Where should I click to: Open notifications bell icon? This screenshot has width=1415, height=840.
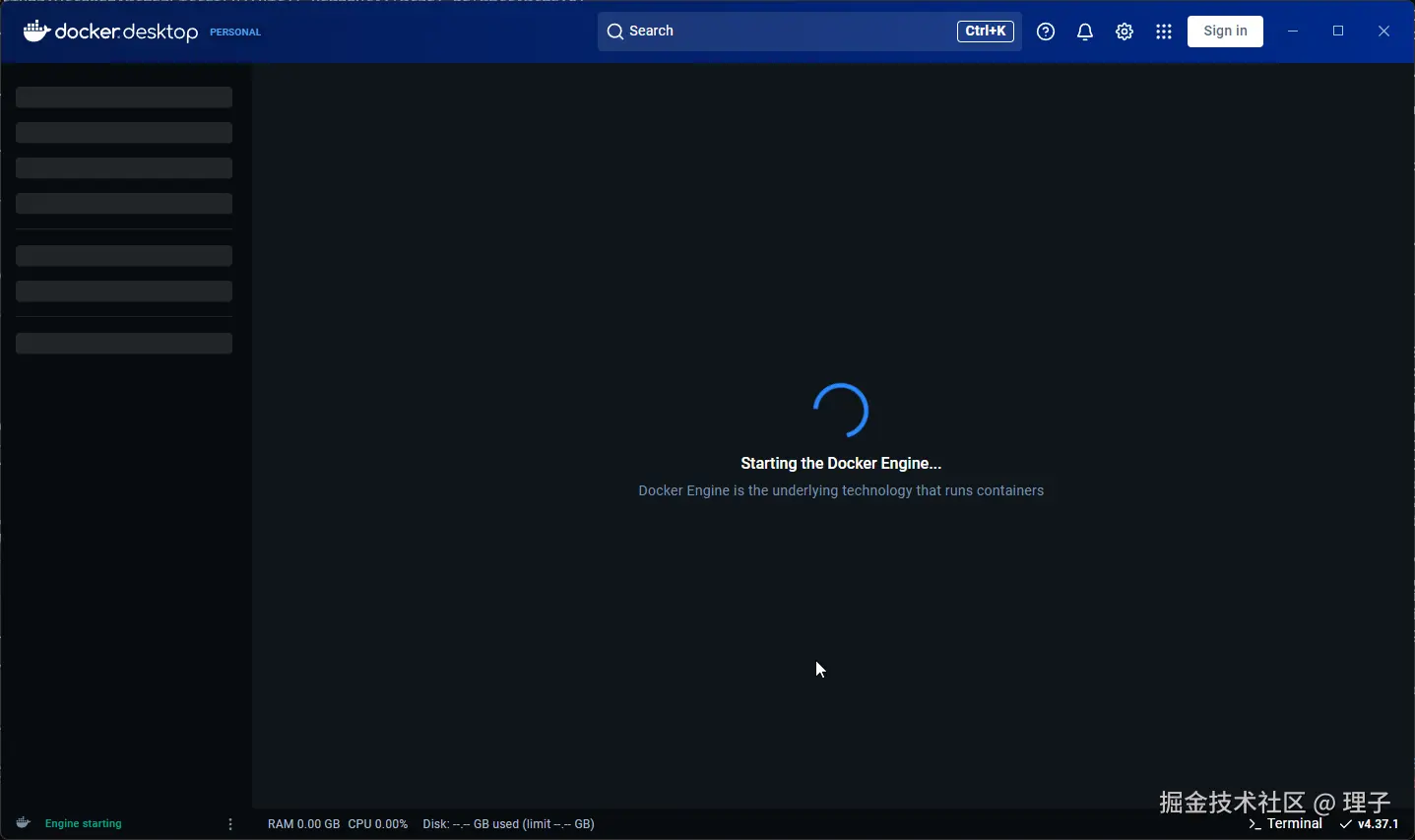[x=1085, y=32]
